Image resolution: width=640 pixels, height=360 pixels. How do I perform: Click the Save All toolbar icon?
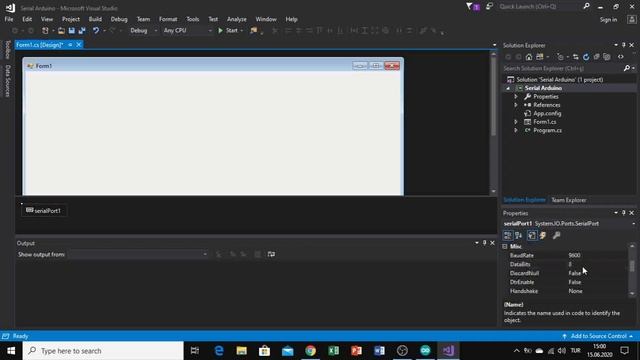point(82,31)
